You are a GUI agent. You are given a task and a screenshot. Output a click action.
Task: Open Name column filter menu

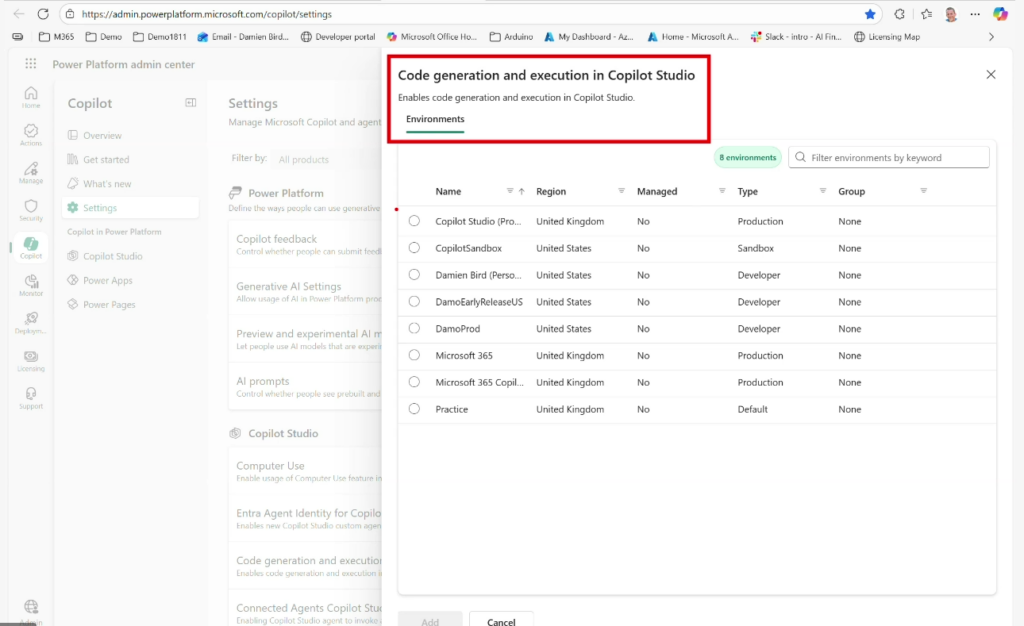[510, 191]
